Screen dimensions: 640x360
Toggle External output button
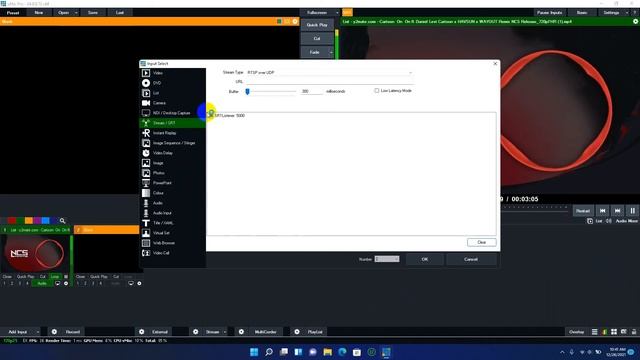pyautogui.click(x=160, y=332)
